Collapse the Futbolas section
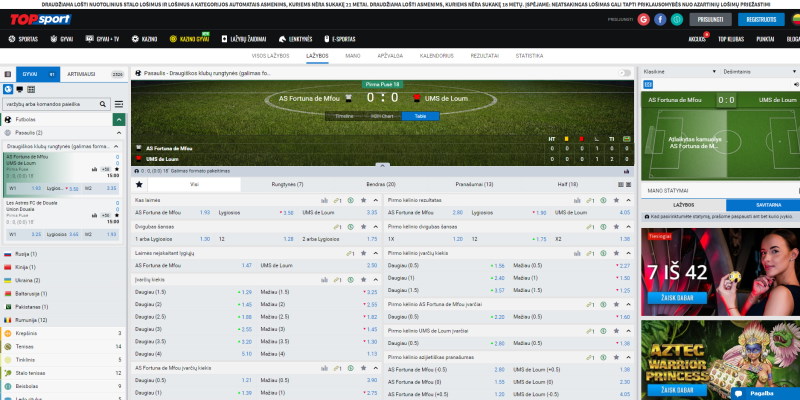Image resolution: width=800 pixels, height=400 pixels. point(119,119)
